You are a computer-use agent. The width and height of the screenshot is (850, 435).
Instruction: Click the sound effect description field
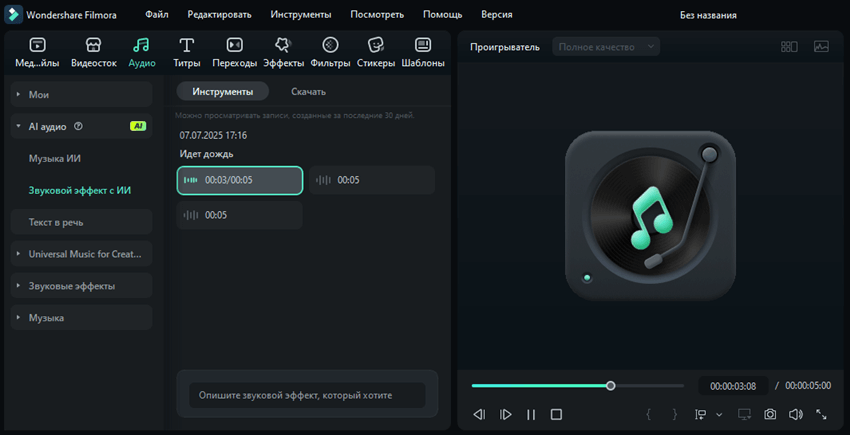(307, 395)
